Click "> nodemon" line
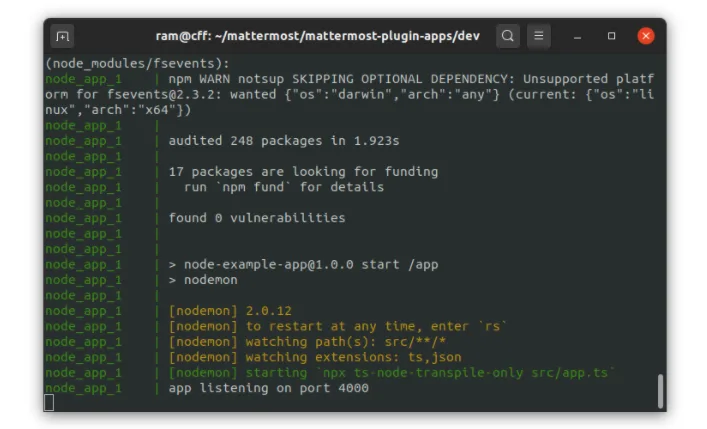 (203, 280)
